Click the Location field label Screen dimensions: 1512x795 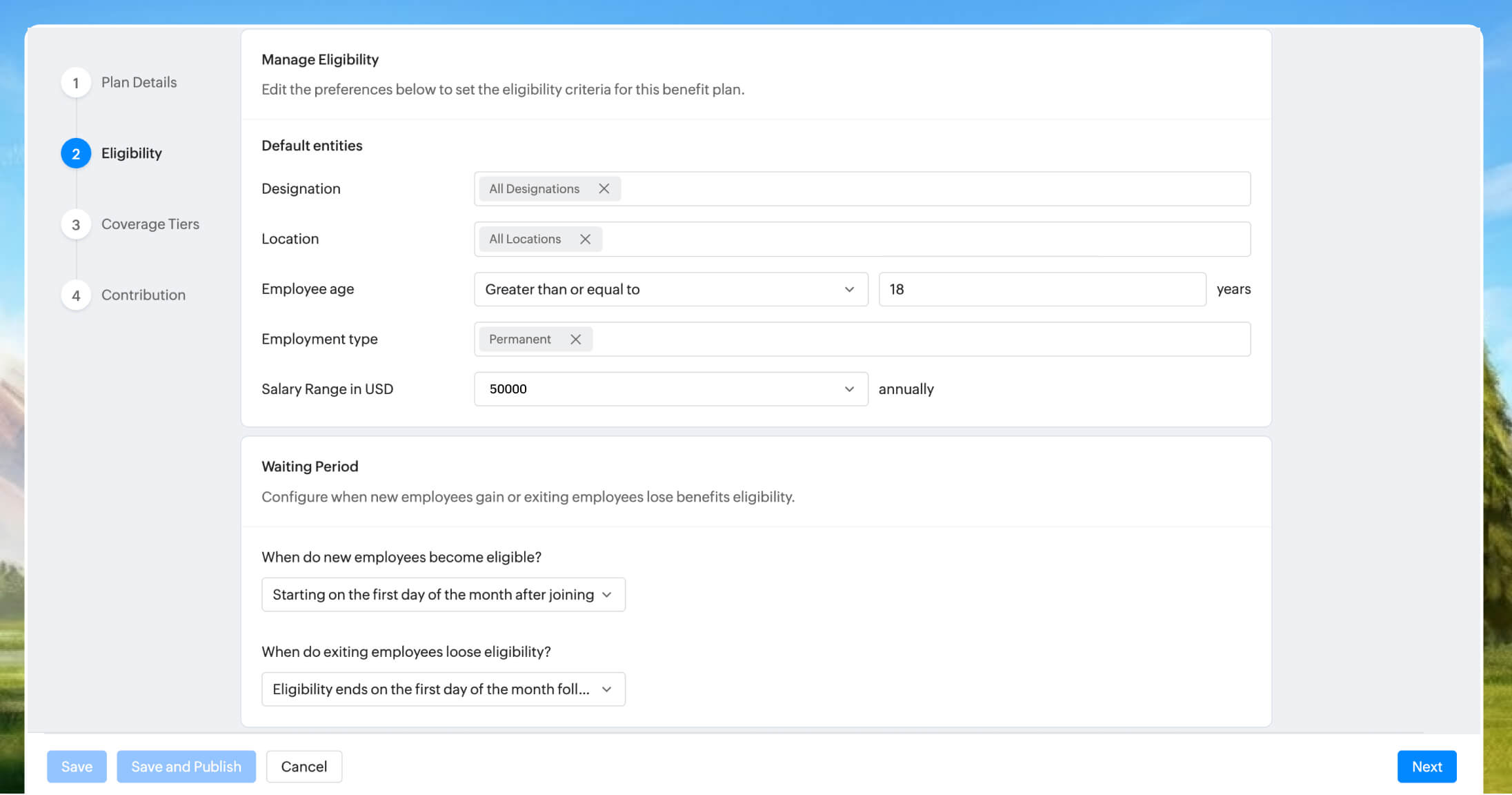click(290, 239)
